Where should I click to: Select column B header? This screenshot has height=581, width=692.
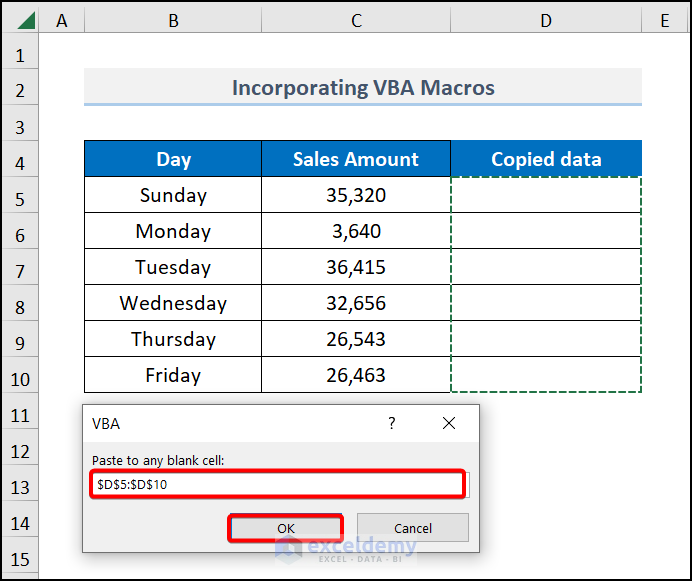[173, 19]
